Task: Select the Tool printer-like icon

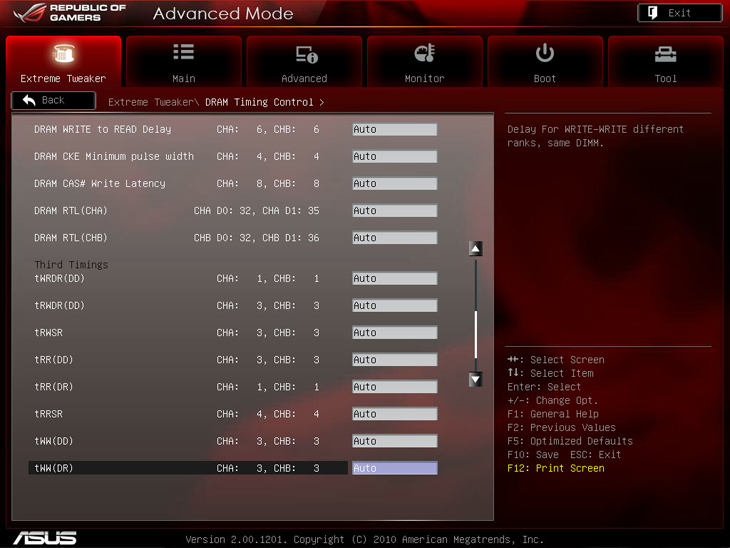Action: (665, 53)
